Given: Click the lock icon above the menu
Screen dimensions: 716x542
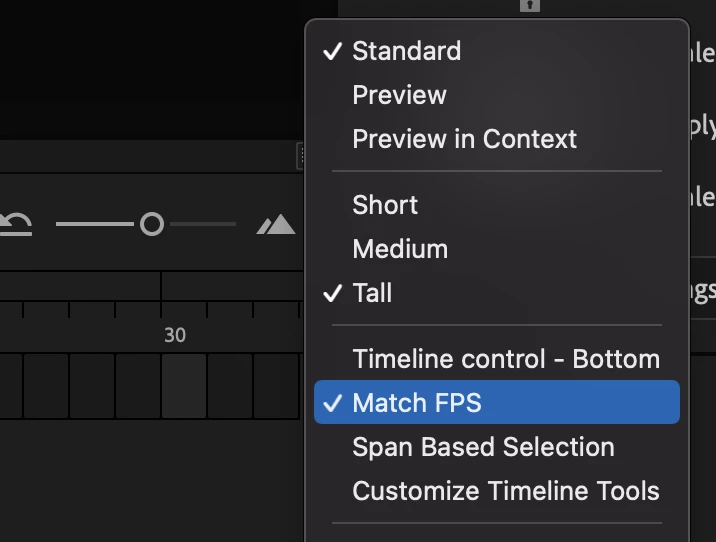Looking at the screenshot, I should [x=529, y=6].
